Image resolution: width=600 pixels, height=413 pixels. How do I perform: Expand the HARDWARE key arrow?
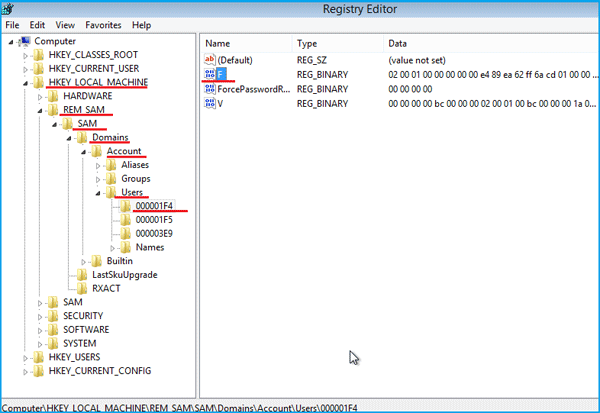(x=40, y=97)
